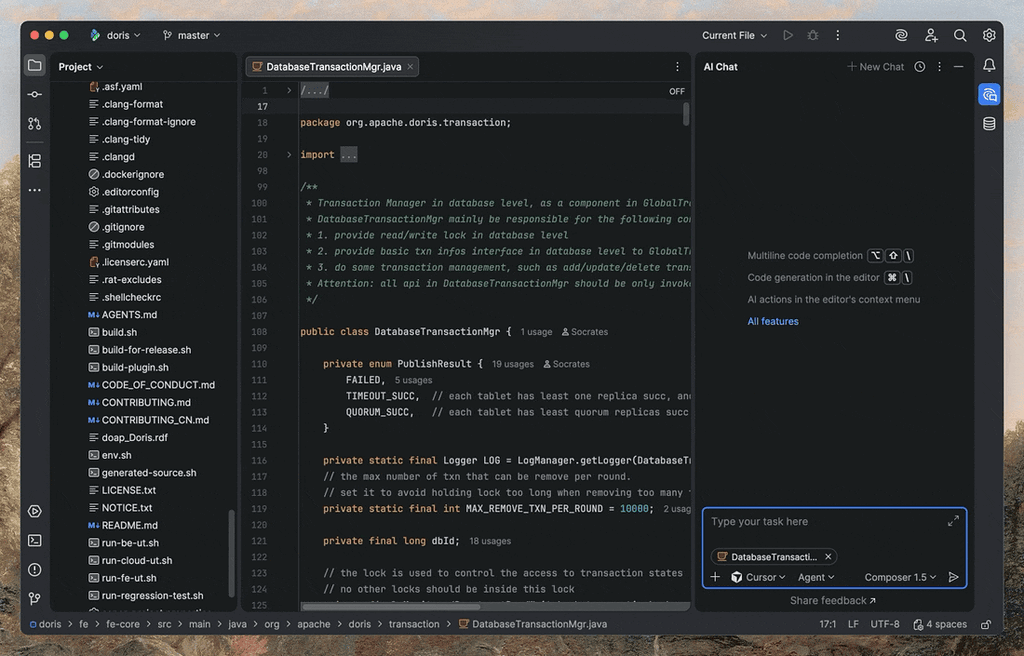Click the 19 usages hint for PublishResult
The height and width of the screenshot is (656, 1024).
[x=513, y=364]
